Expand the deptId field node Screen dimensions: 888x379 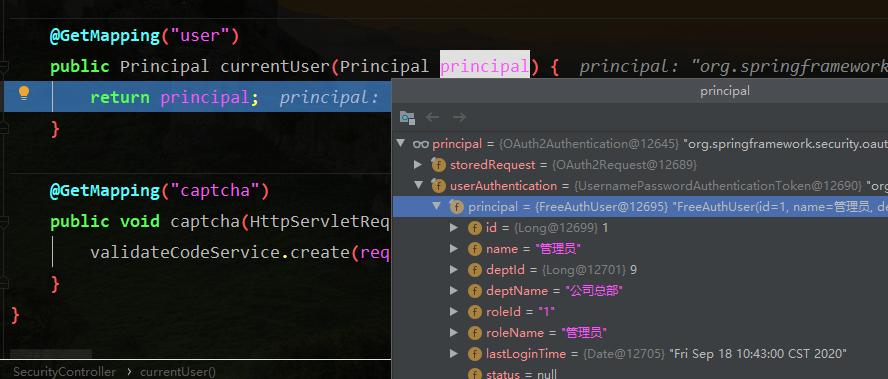pos(454,270)
